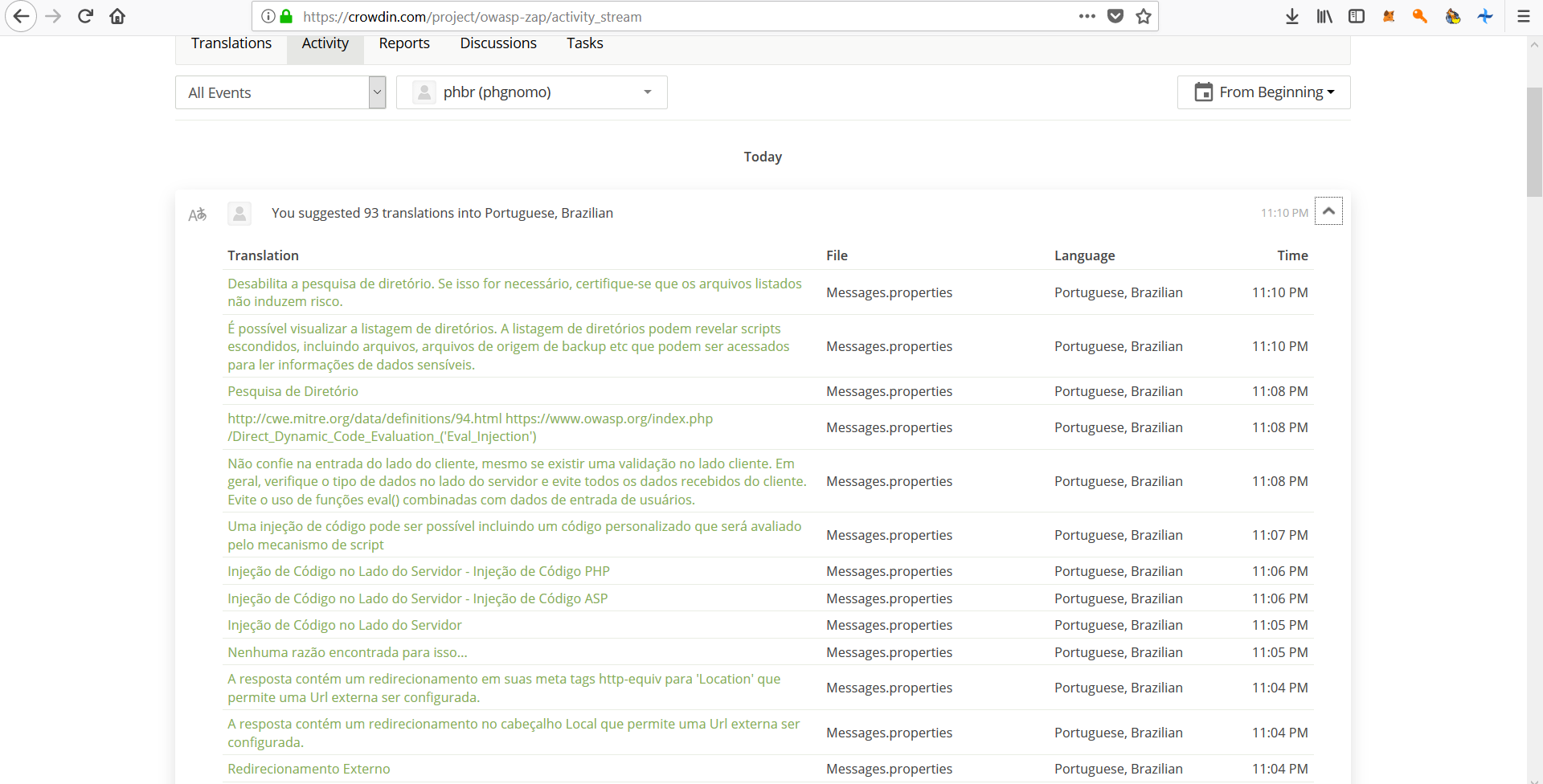The image size is (1543, 784).
Task: Reload the current page
Action: (x=85, y=16)
